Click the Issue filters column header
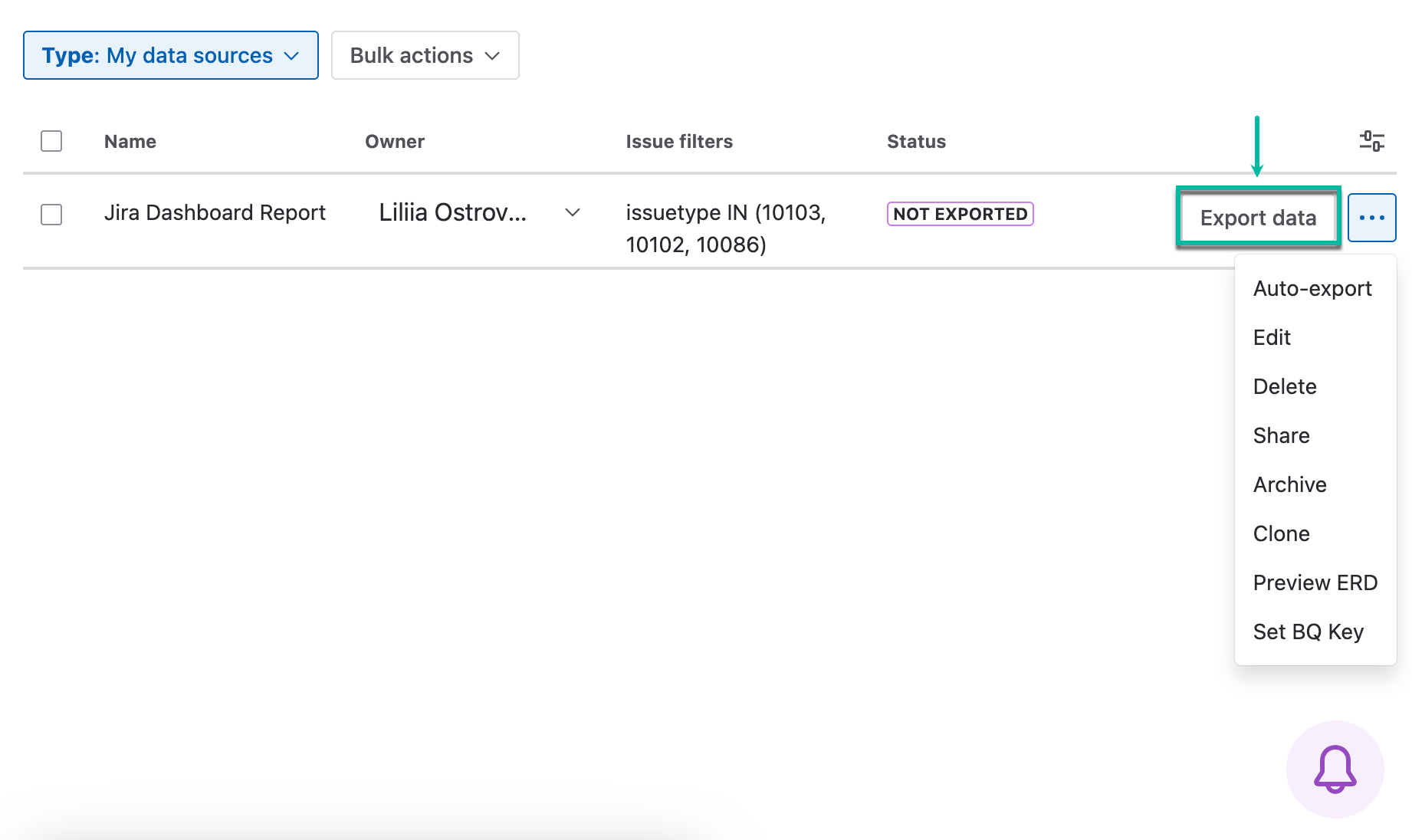The image size is (1412, 840). (679, 142)
